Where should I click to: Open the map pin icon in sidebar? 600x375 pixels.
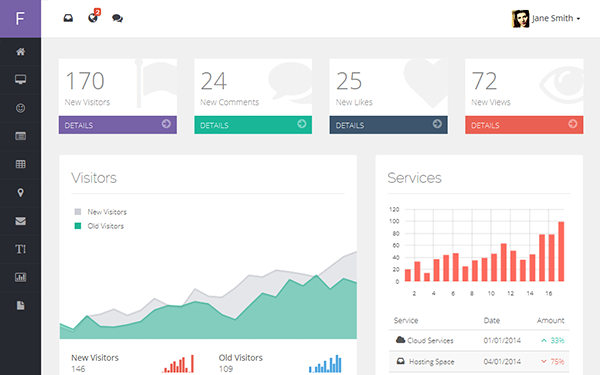pos(20,192)
